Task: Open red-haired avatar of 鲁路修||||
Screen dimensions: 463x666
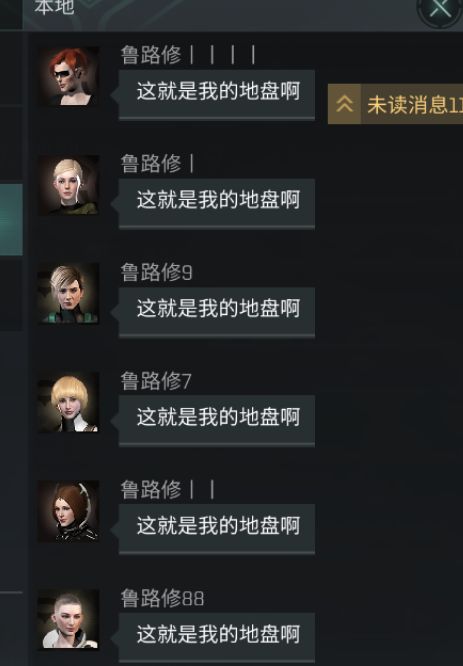Action: (68, 76)
